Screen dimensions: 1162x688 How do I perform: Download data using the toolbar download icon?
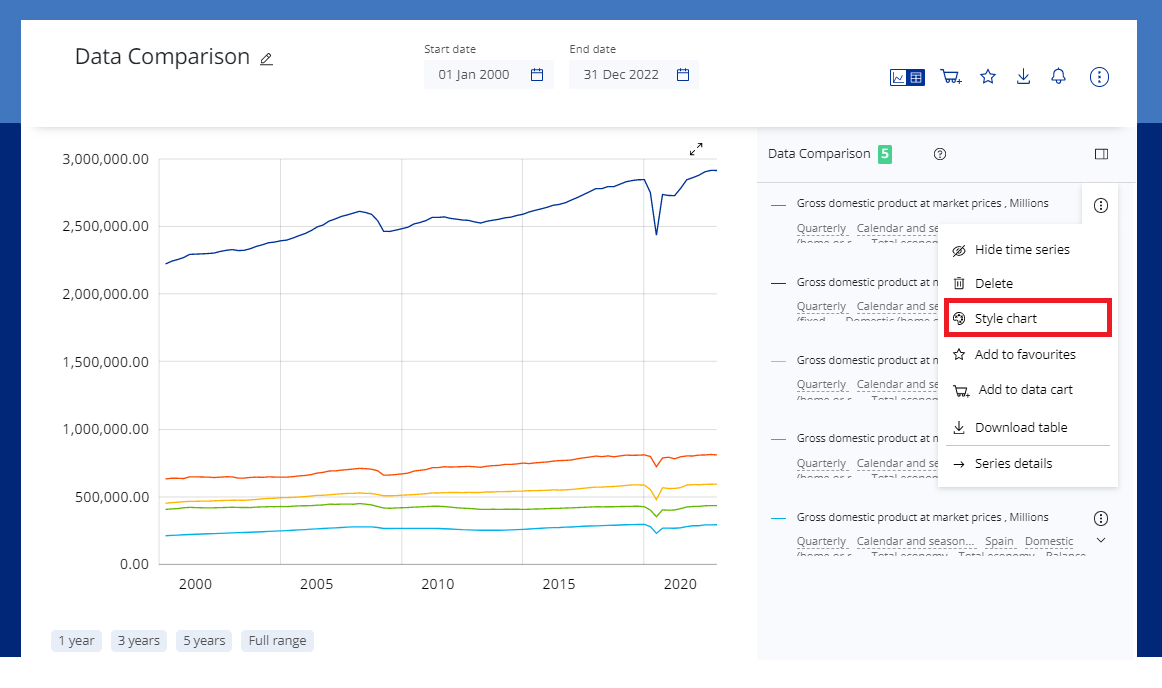(x=1022, y=76)
